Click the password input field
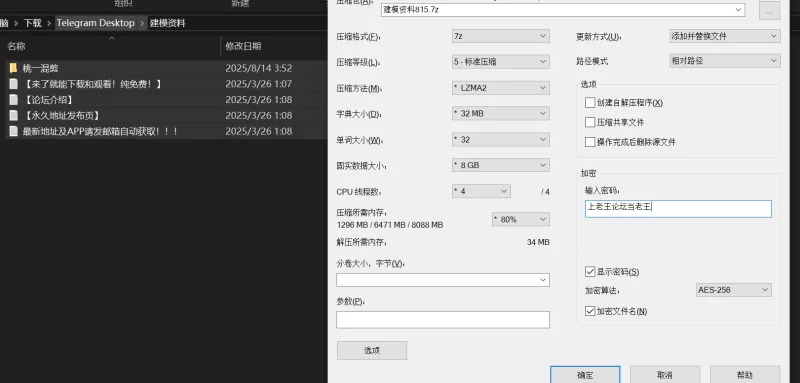 pyautogui.click(x=678, y=209)
